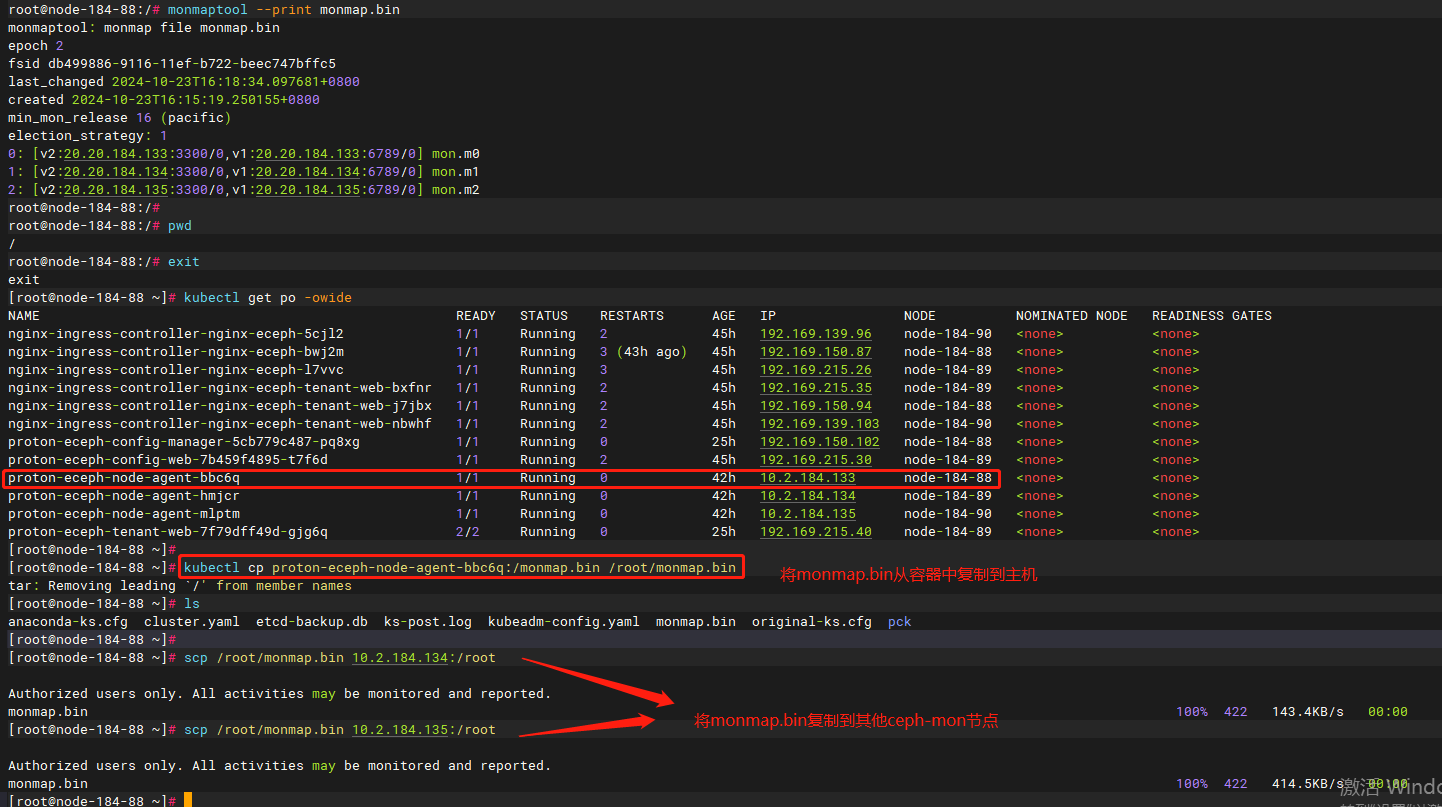This screenshot has height=807, width=1442.
Task: Click the kubectl cp command text
Action: pos(460,568)
